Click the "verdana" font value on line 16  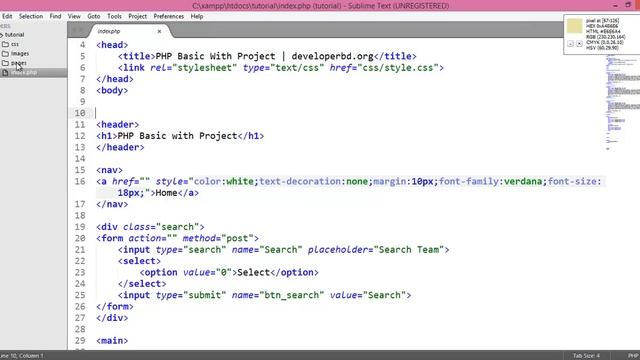[x=523, y=181]
